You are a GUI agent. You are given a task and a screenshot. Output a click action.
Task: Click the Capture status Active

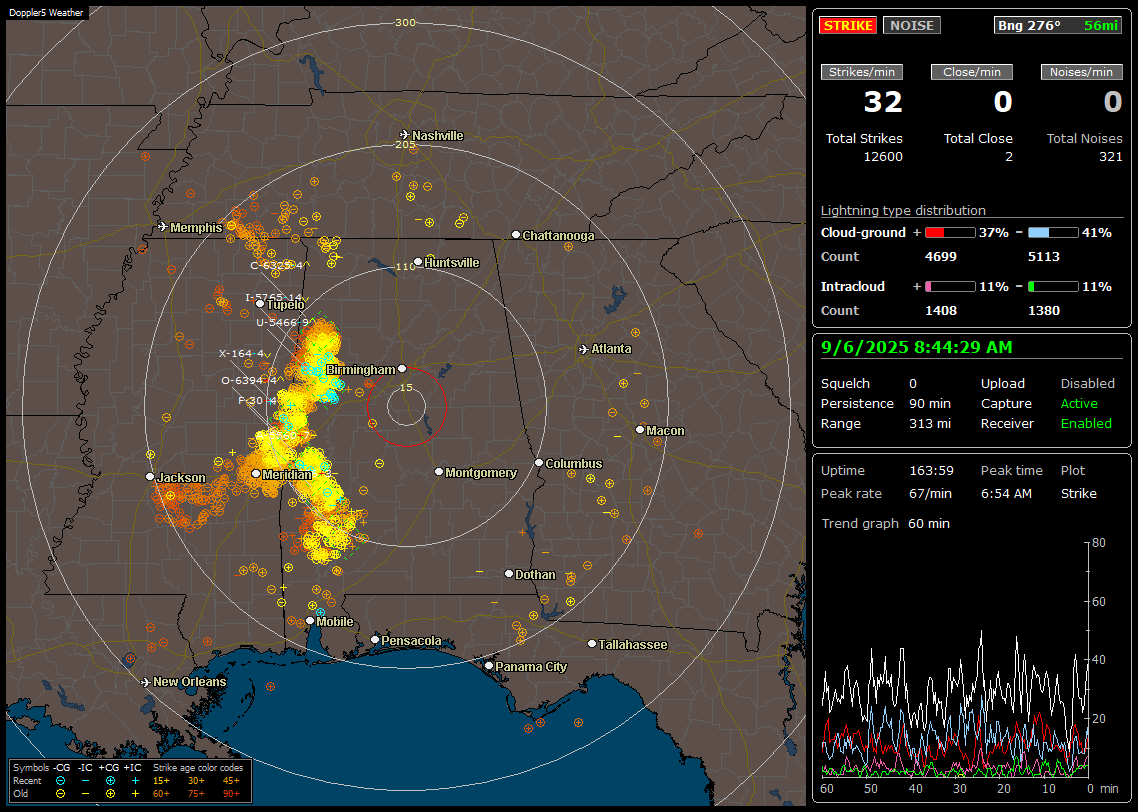click(x=1079, y=403)
